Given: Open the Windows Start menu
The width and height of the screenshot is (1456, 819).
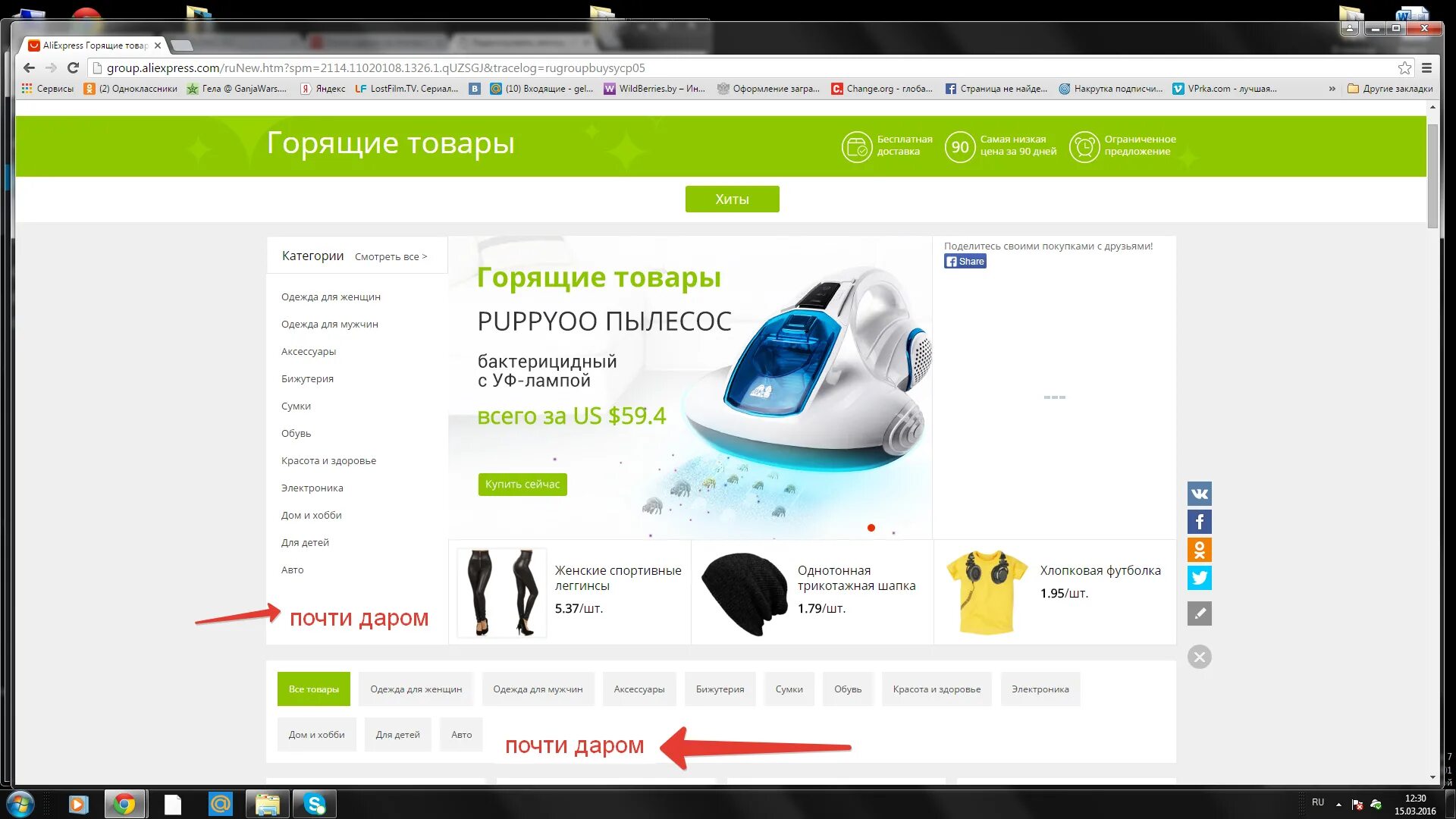Looking at the screenshot, I should point(20,804).
